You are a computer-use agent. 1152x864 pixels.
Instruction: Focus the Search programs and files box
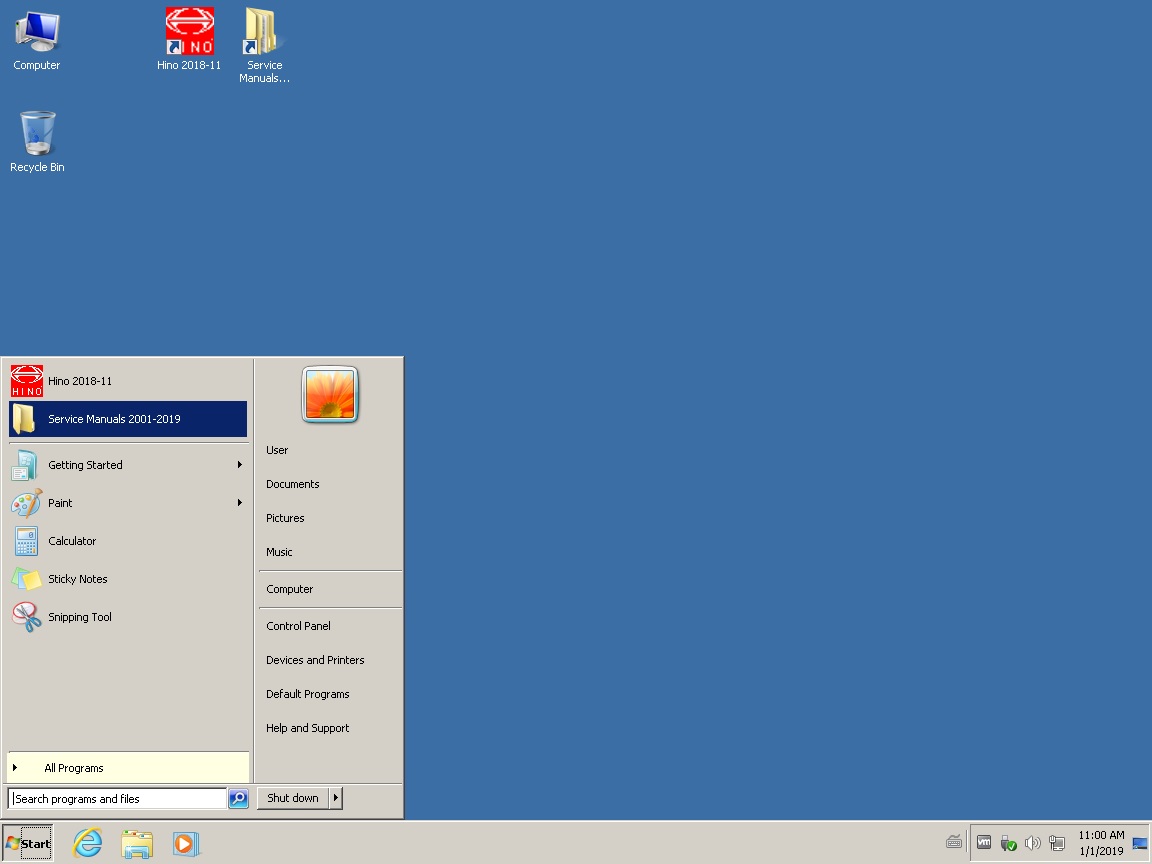pyautogui.click(x=118, y=799)
